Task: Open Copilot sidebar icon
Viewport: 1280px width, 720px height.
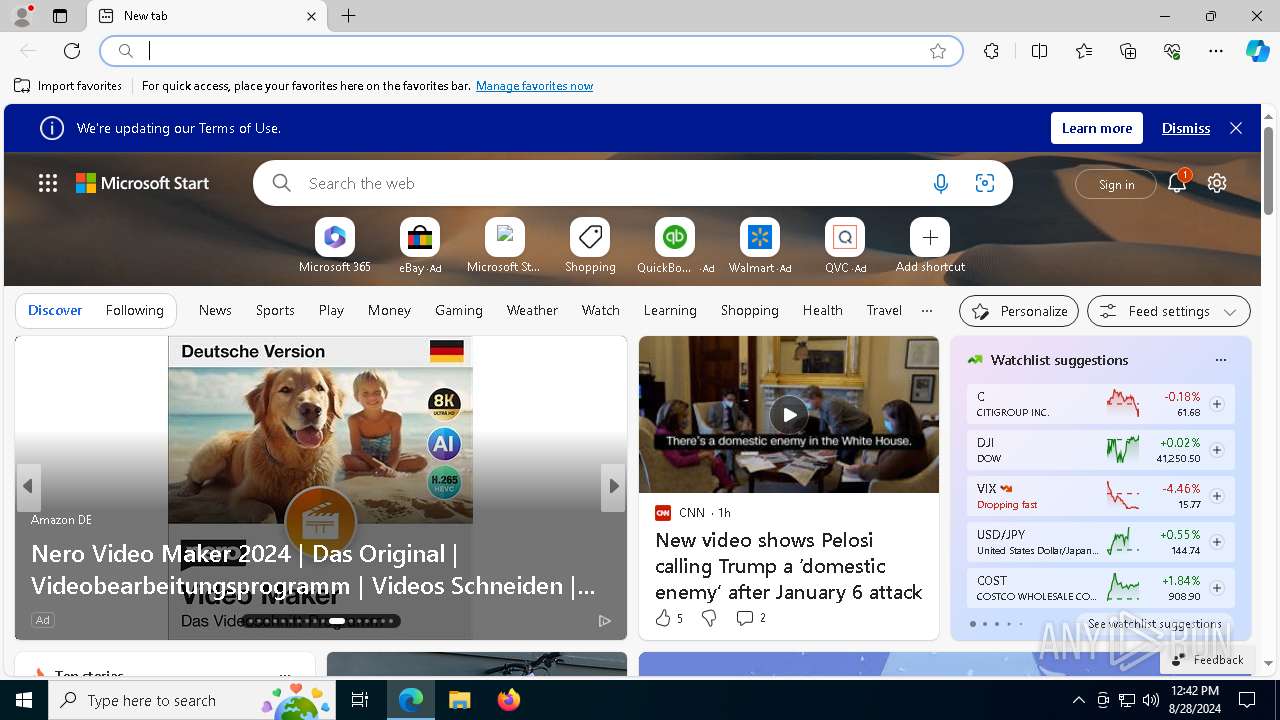Action: click(1257, 51)
